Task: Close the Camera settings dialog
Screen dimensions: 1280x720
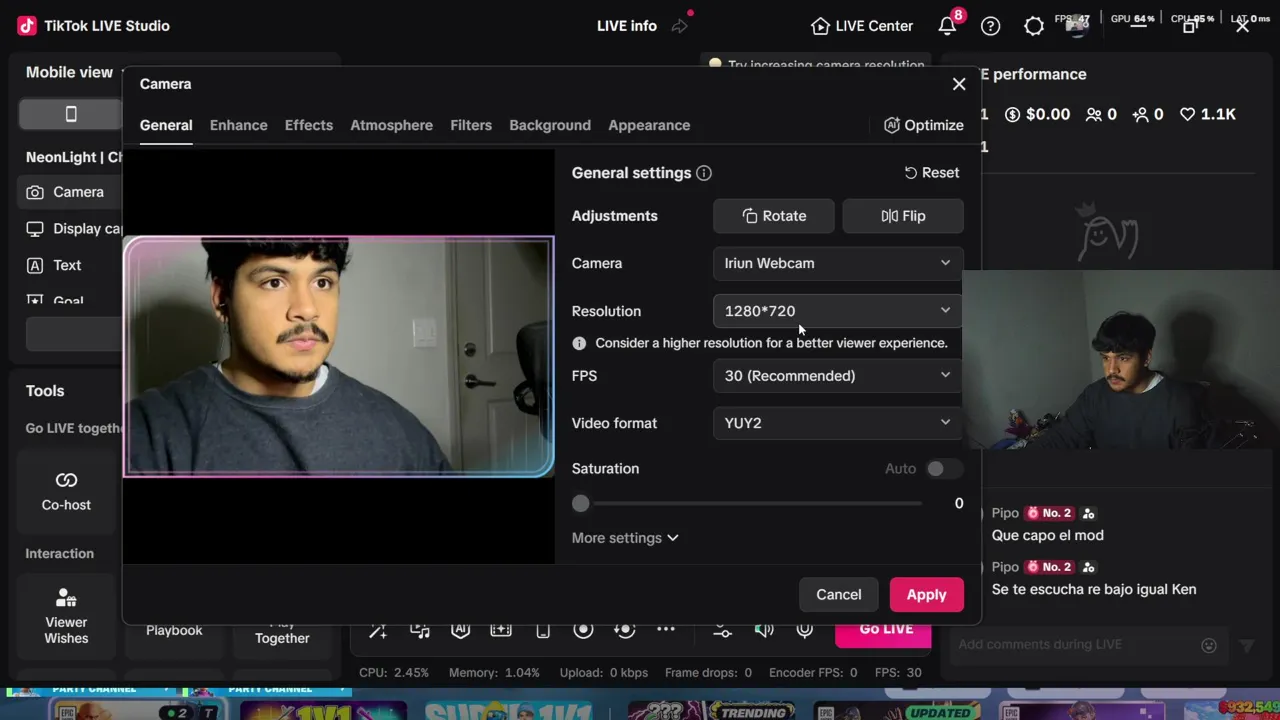Action: [959, 84]
